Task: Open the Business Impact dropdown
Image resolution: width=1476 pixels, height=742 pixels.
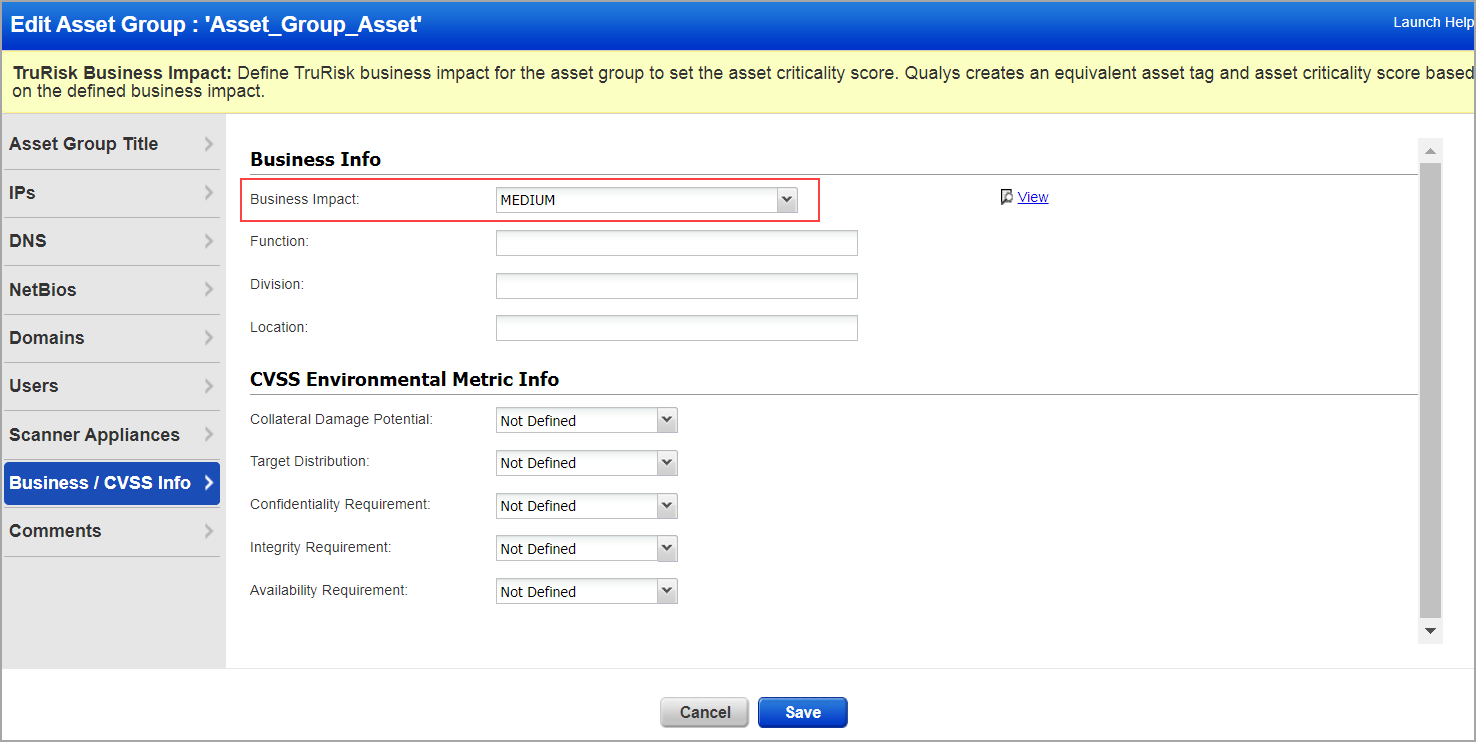Action: [647, 200]
